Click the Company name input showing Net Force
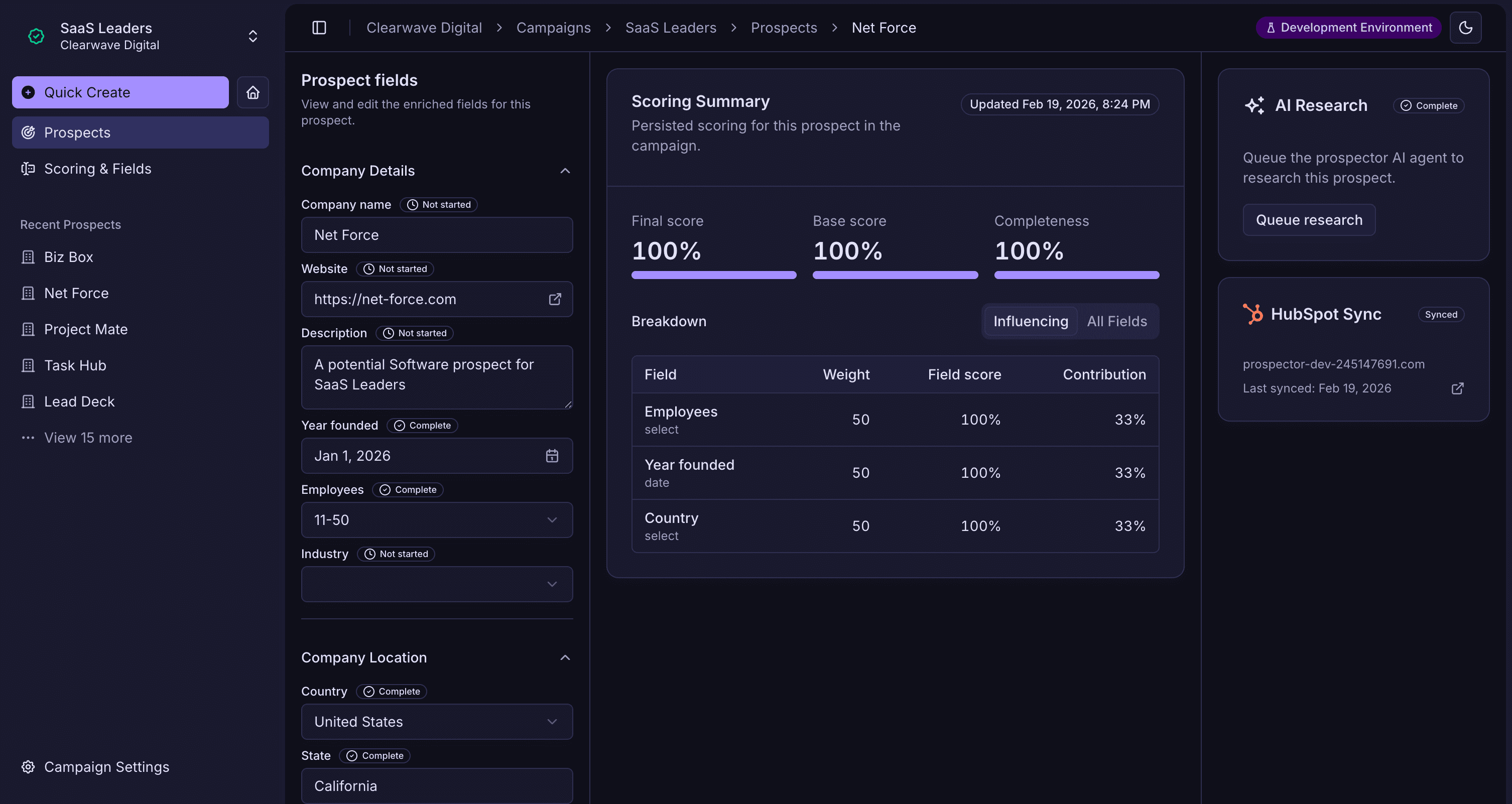The height and width of the screenshot is (804, 1512). (436, 235)
